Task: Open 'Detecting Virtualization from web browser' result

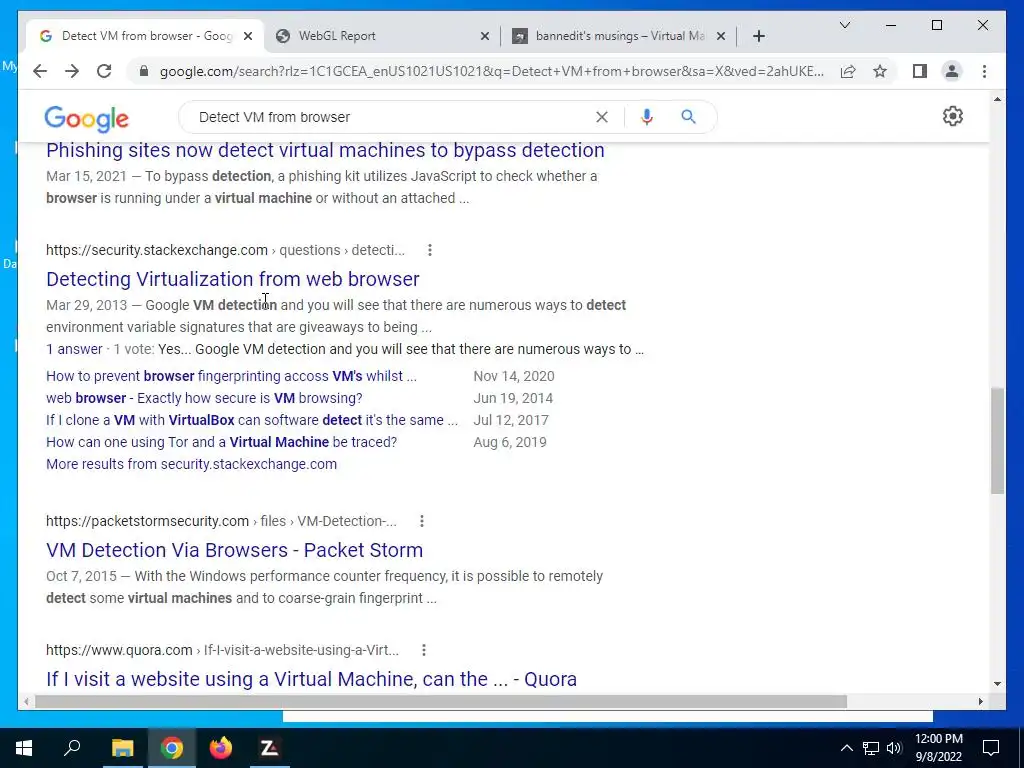Action: pos(232,279)
